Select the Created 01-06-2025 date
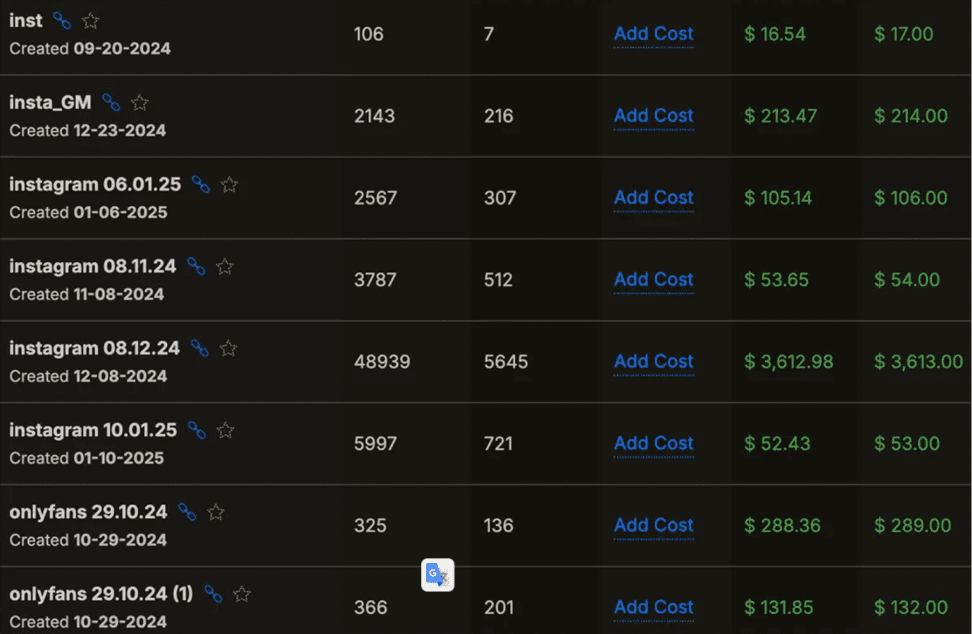This screenshot has width=972, height=634. (88, 212)
